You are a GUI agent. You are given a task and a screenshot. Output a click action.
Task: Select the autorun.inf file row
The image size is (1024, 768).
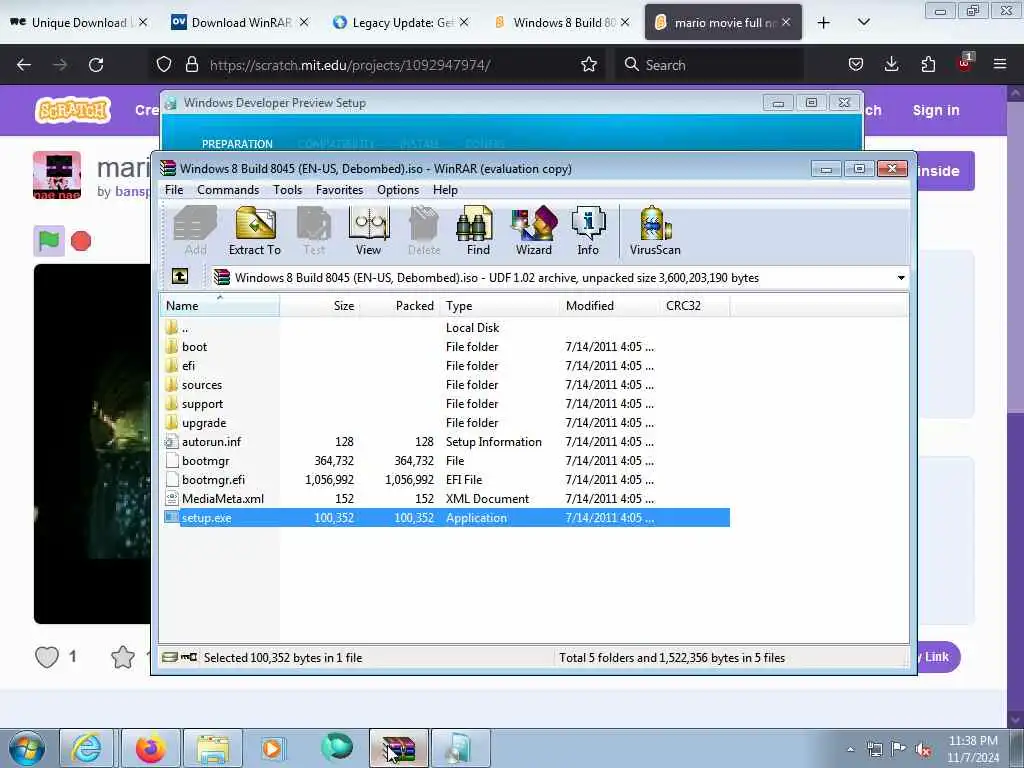click(x=445, y=441)
